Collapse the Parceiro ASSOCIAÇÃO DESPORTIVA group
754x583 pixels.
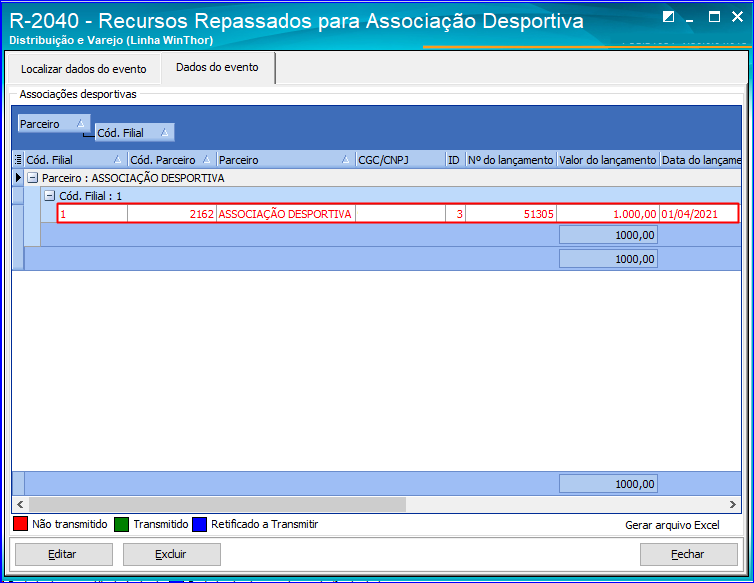[32, 178]
